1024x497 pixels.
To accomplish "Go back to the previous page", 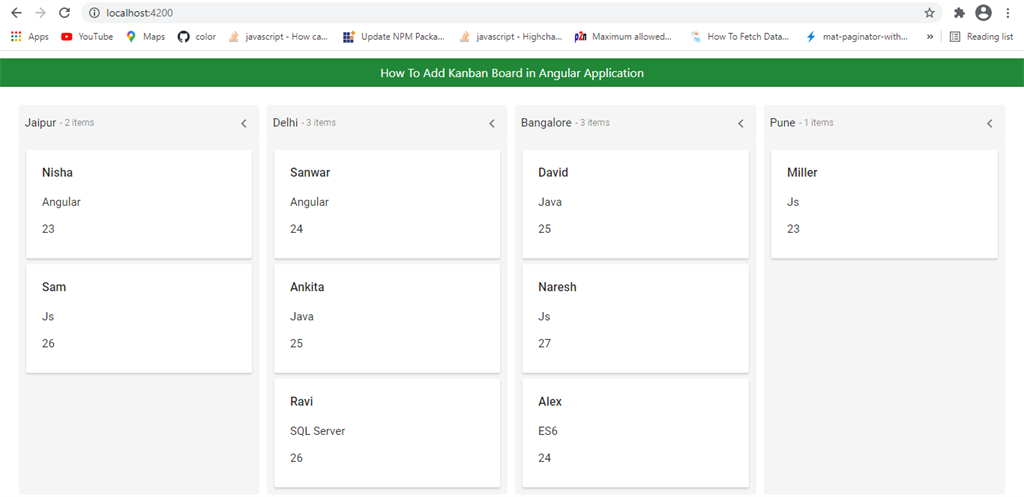I will click(16, 13).
